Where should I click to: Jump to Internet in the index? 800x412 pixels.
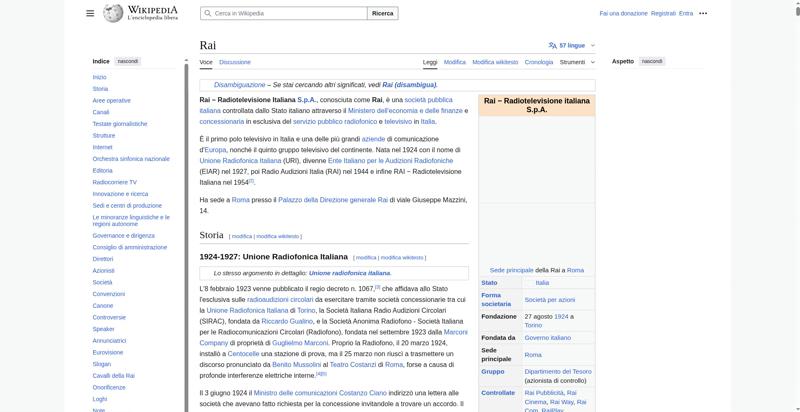(x=102, y=147)
